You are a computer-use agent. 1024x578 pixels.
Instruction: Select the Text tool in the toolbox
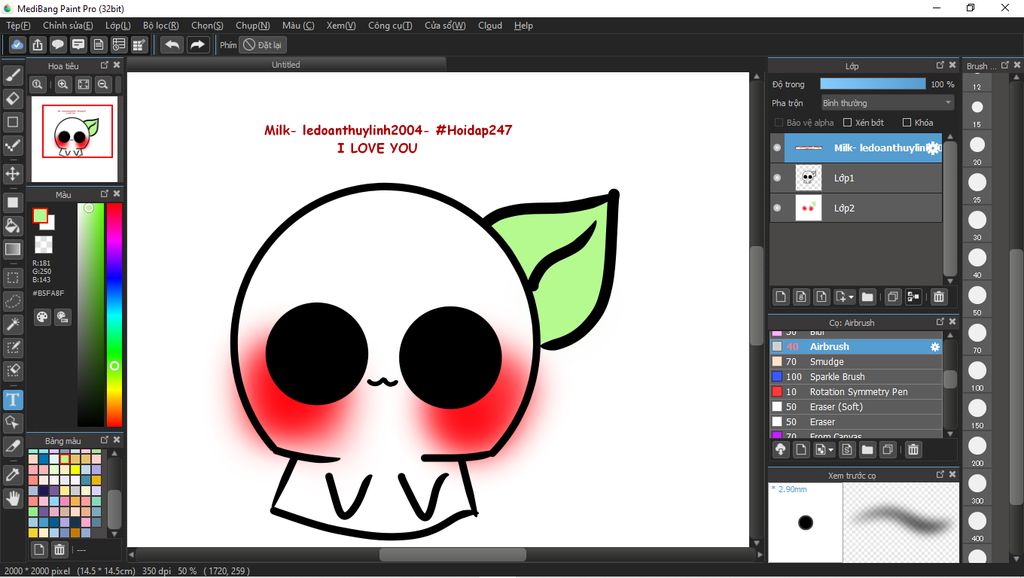pyautogui.click(x=13, y=400)
